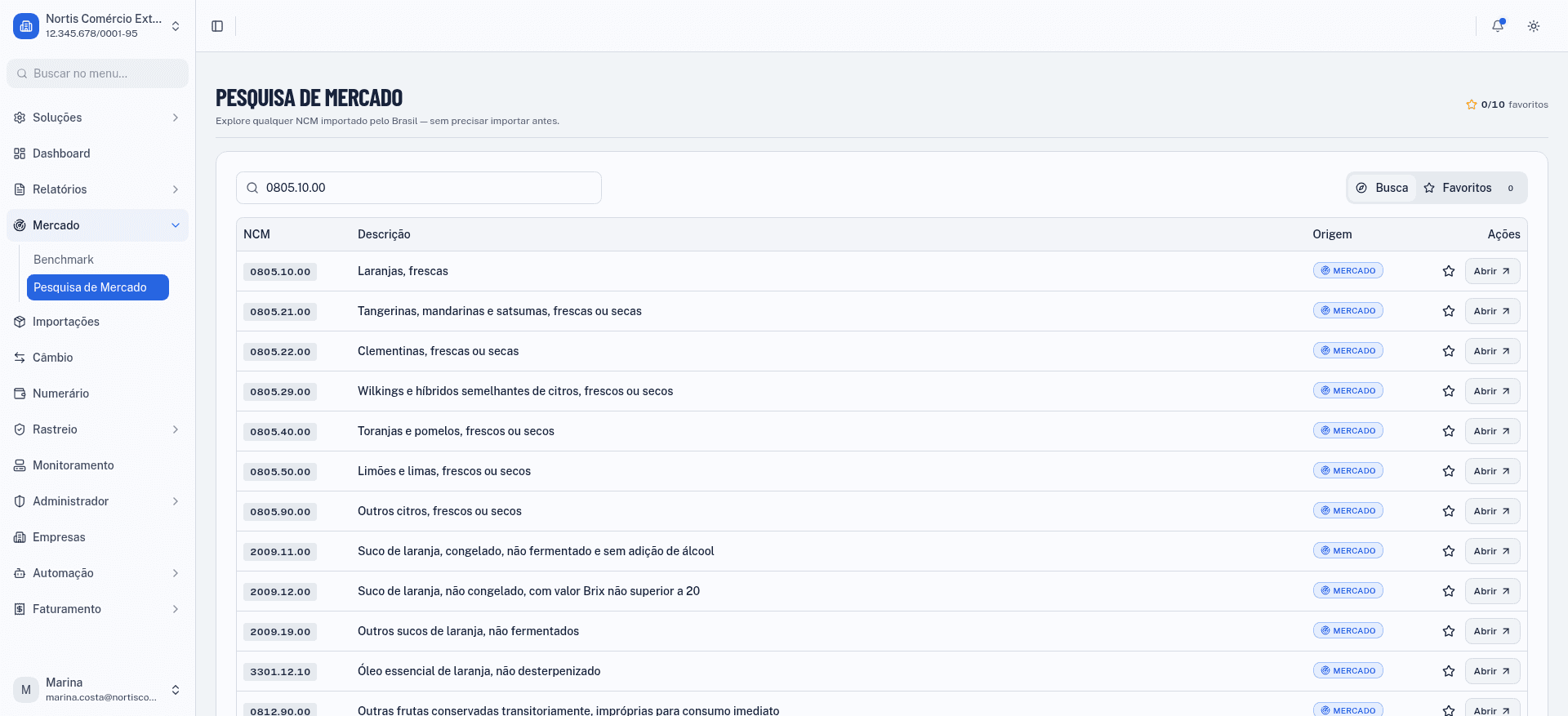The height and width of the screenshot is (716, 1568).
Task: Star the Clementinas row
Action: (x=1449, y=351)
